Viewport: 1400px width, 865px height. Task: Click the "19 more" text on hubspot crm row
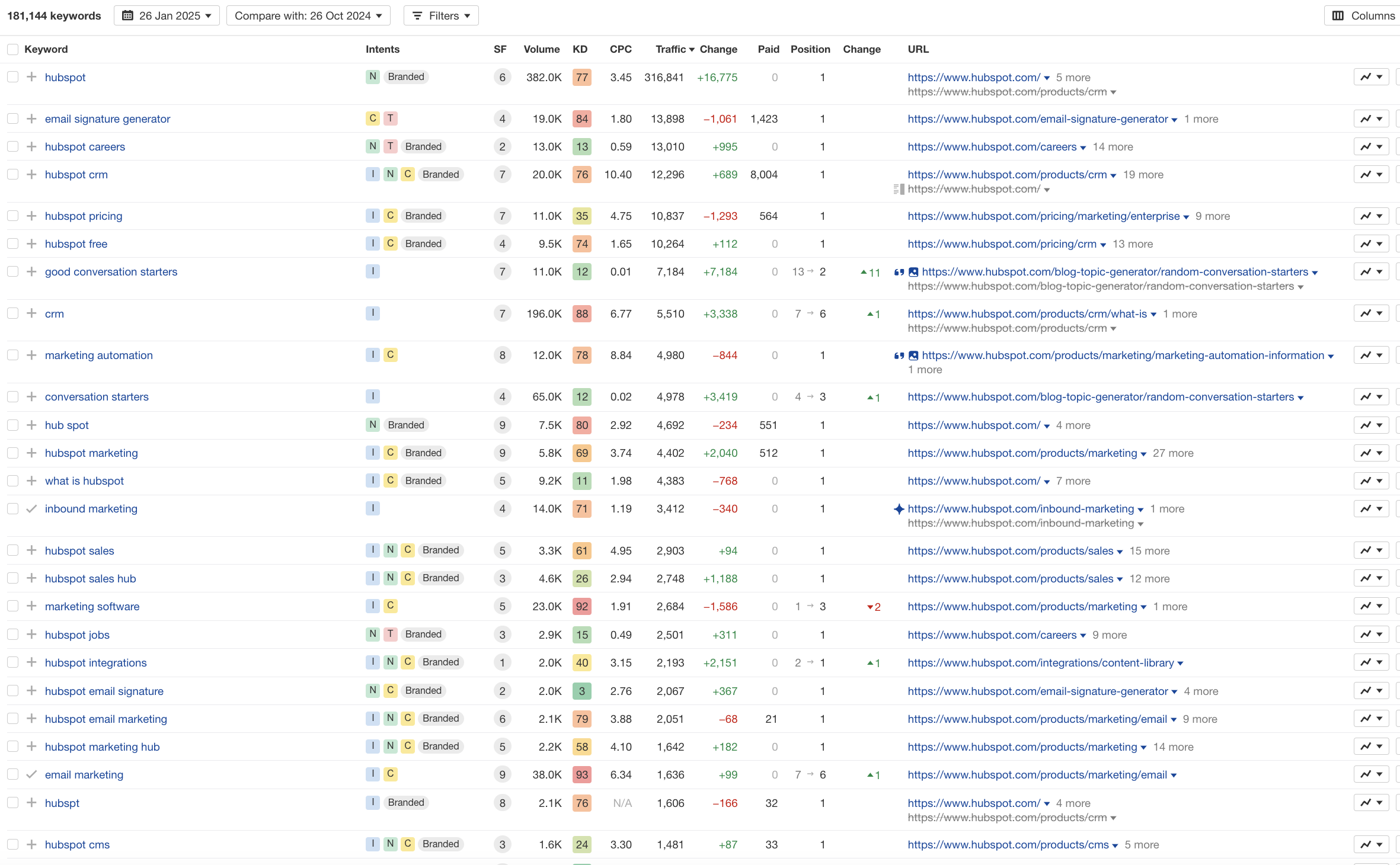point(1143,174)
